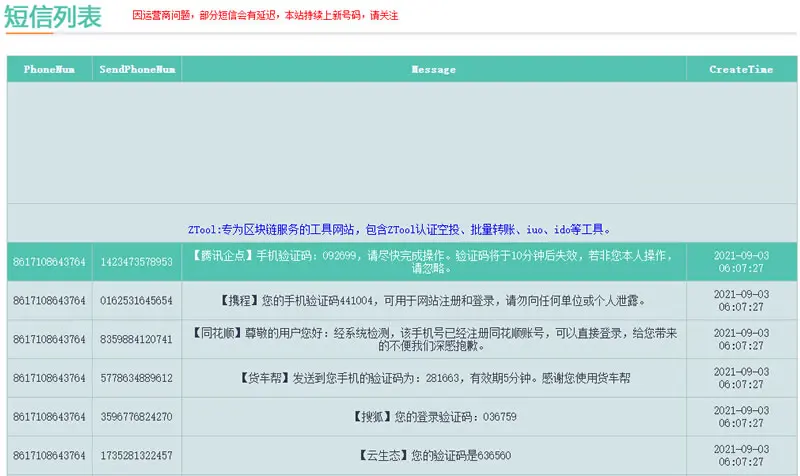Click the Message column header
The image size is (800, 476).
click(434, 69)
